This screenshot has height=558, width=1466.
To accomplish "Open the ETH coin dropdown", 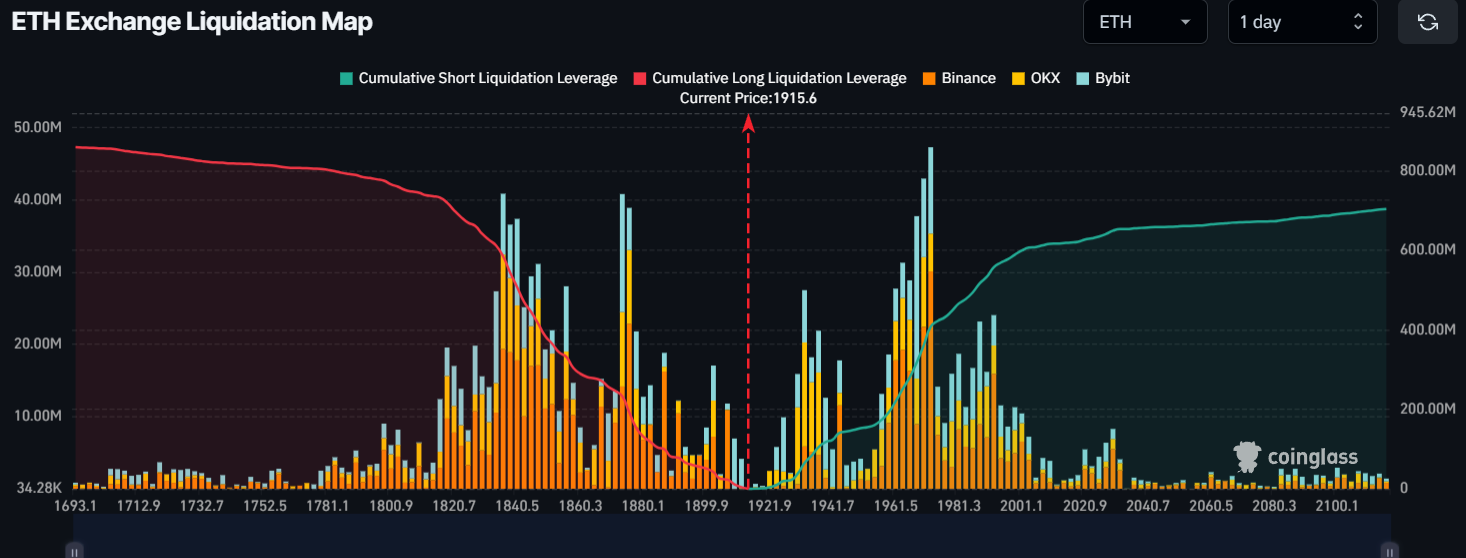I will [1144, 22].
